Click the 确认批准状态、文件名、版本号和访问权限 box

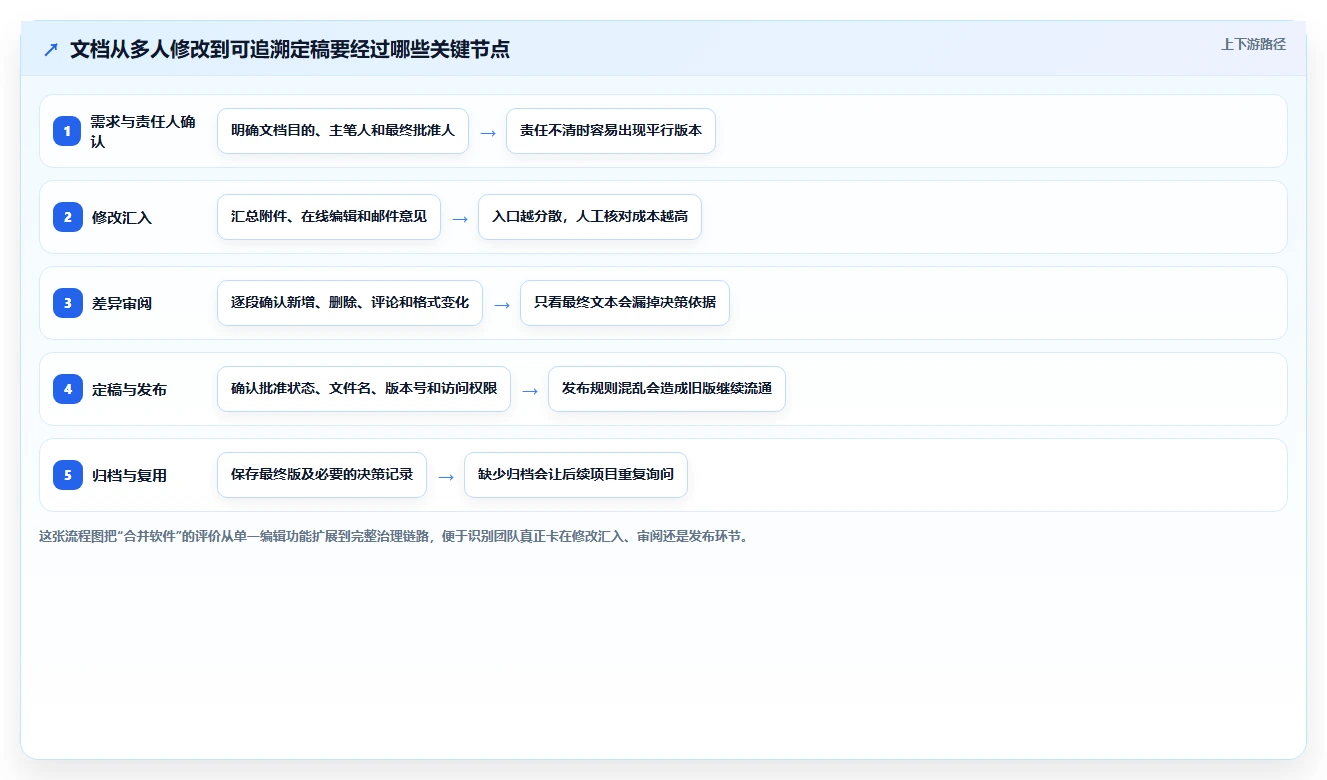[x=364, y=389]
